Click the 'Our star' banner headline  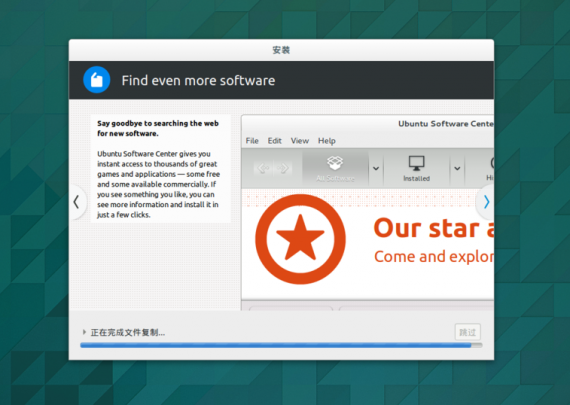(434, 228)
